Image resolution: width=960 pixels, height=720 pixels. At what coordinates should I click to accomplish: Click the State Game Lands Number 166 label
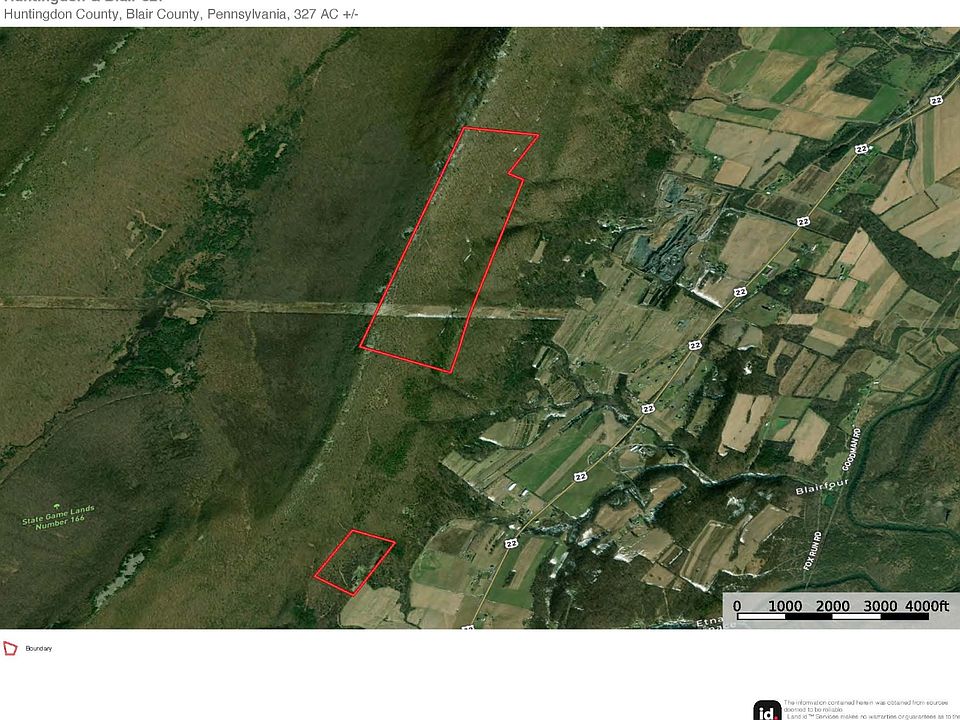[59, 519]
